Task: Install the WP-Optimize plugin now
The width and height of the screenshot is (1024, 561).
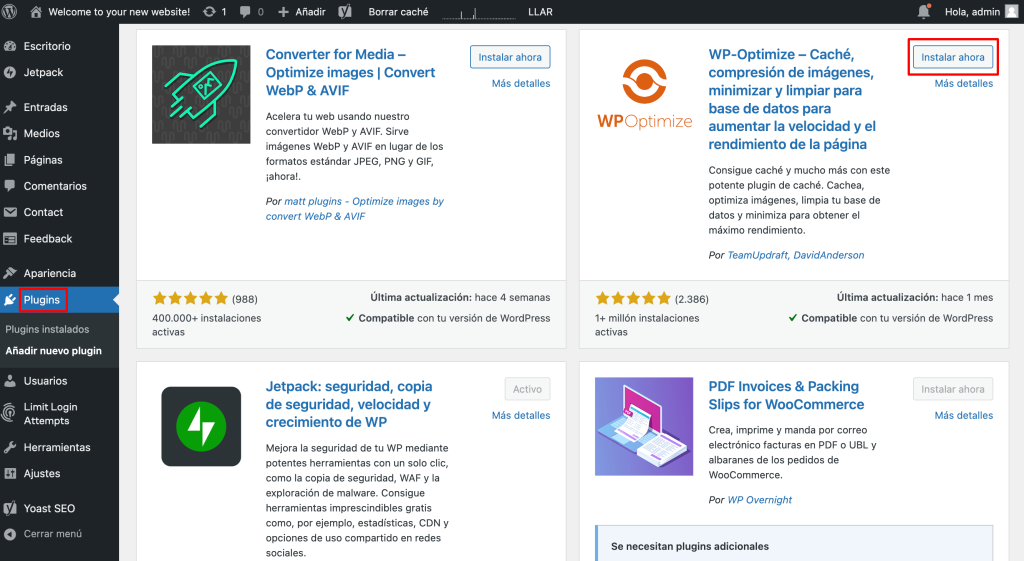Action: click(x=952, y=57)
